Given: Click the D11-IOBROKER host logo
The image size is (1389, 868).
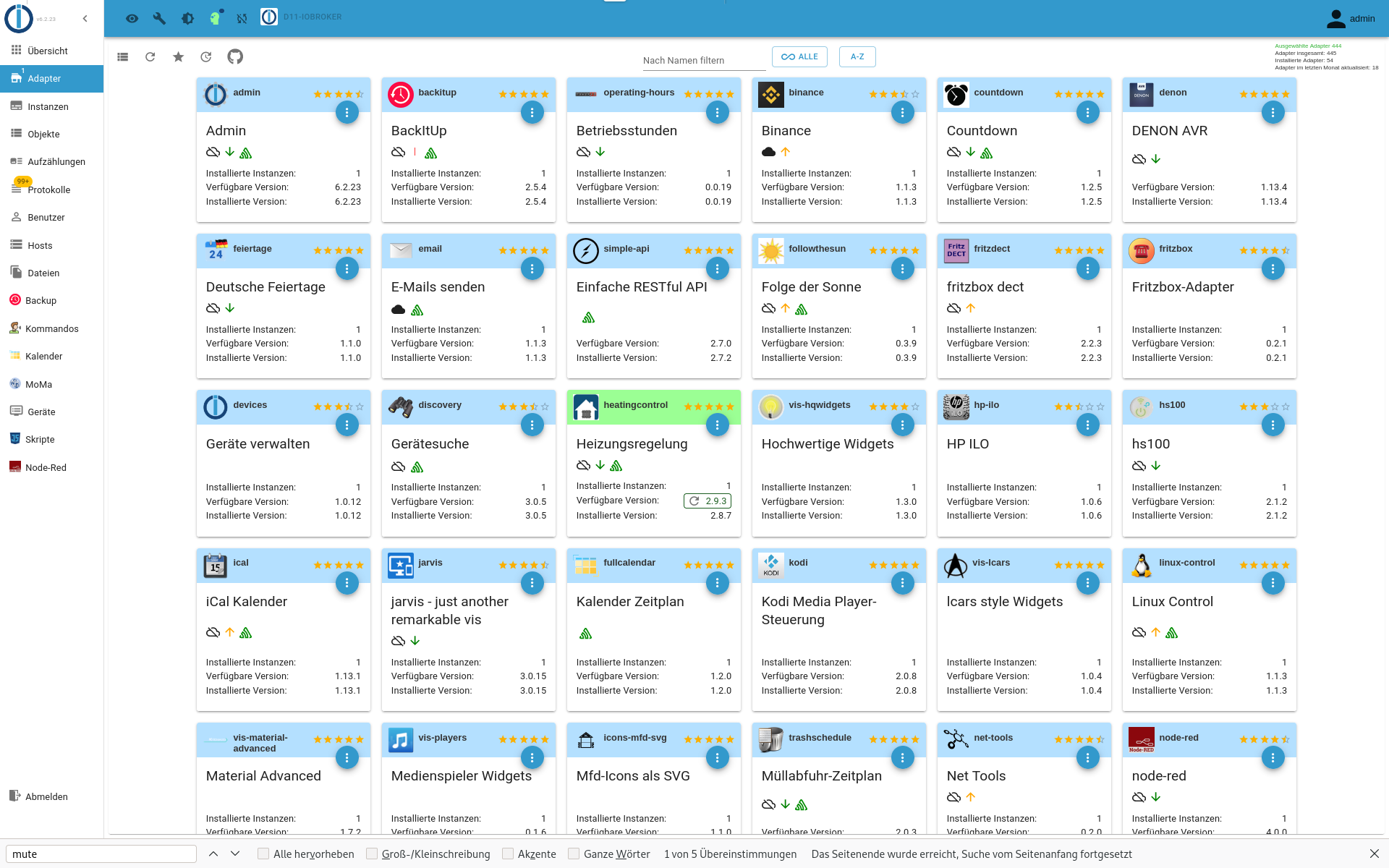Looking at the screenshot, I should [x=269, y=17].
